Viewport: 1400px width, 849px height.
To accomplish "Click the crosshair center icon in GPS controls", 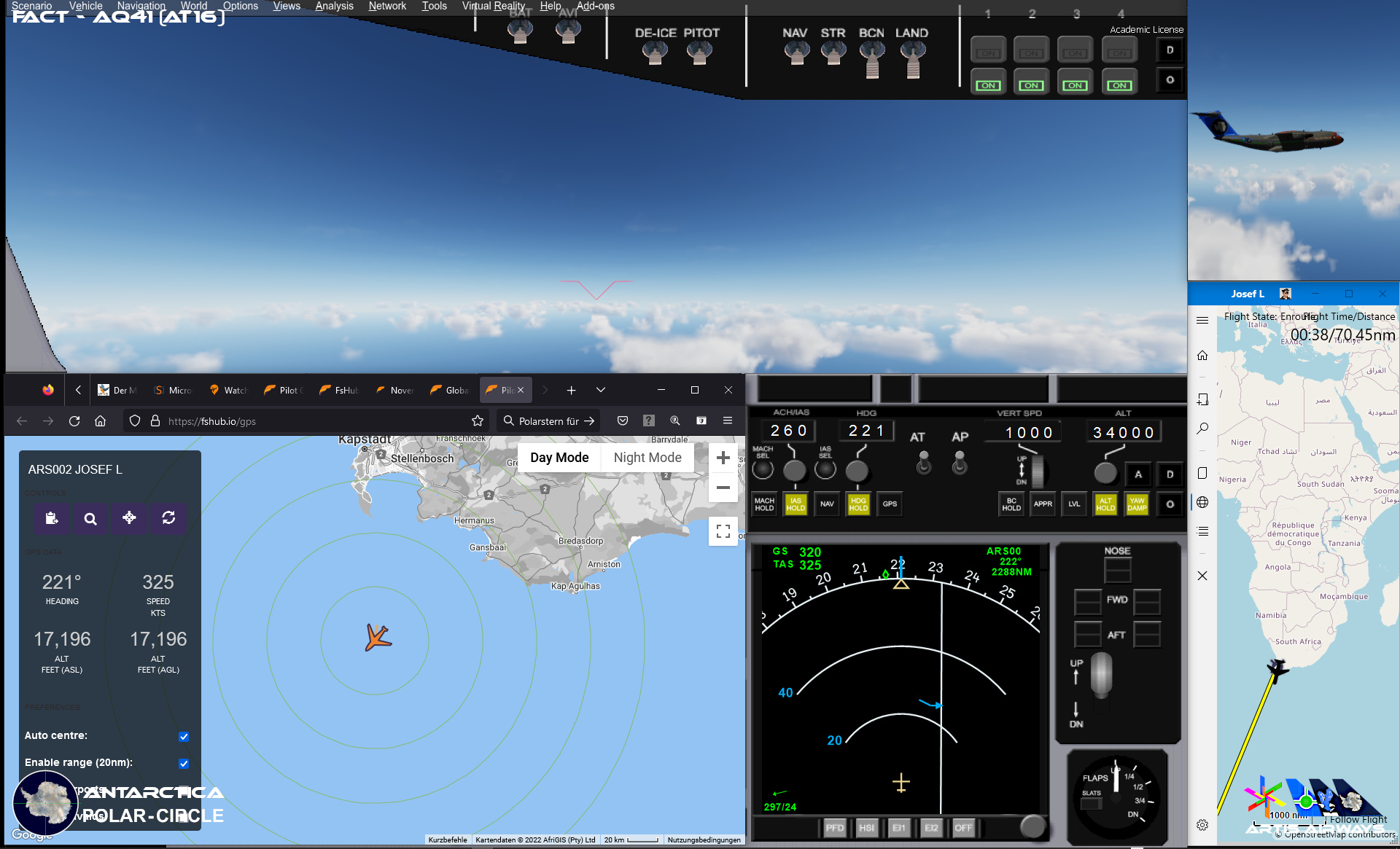I will click(x=129, y=518).
